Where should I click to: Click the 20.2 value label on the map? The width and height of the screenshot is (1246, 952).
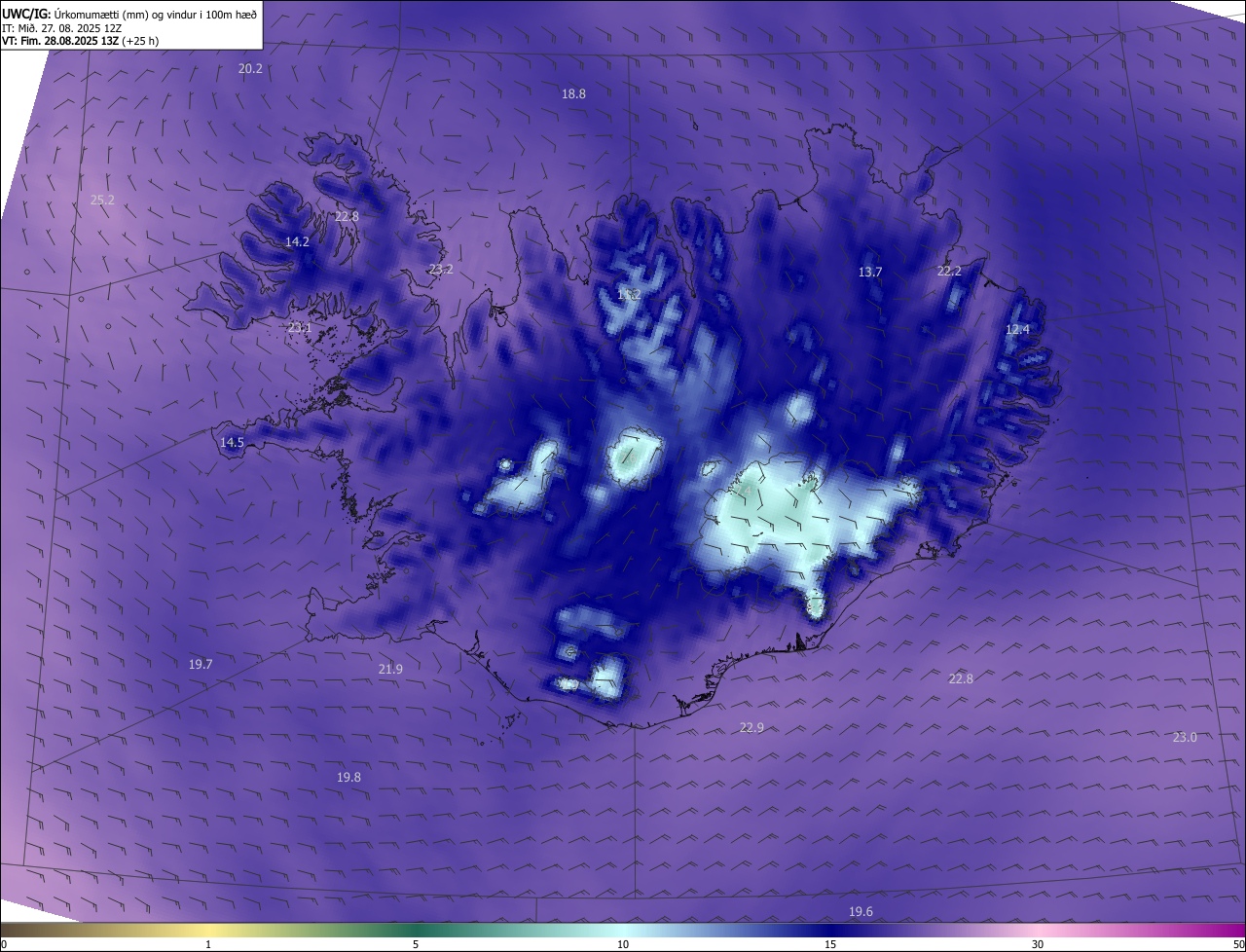tap(250, 69)
